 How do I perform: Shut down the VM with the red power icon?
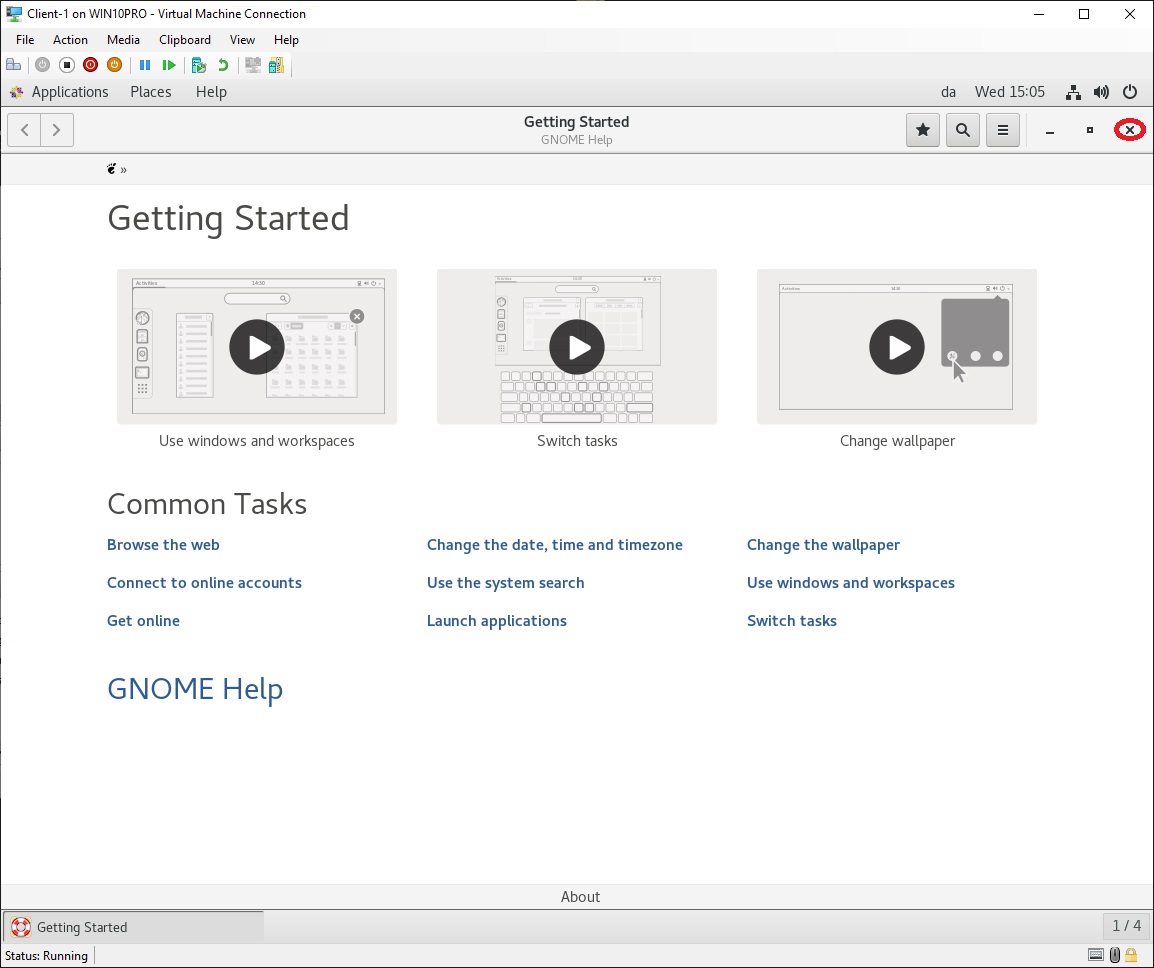point(91,65)
